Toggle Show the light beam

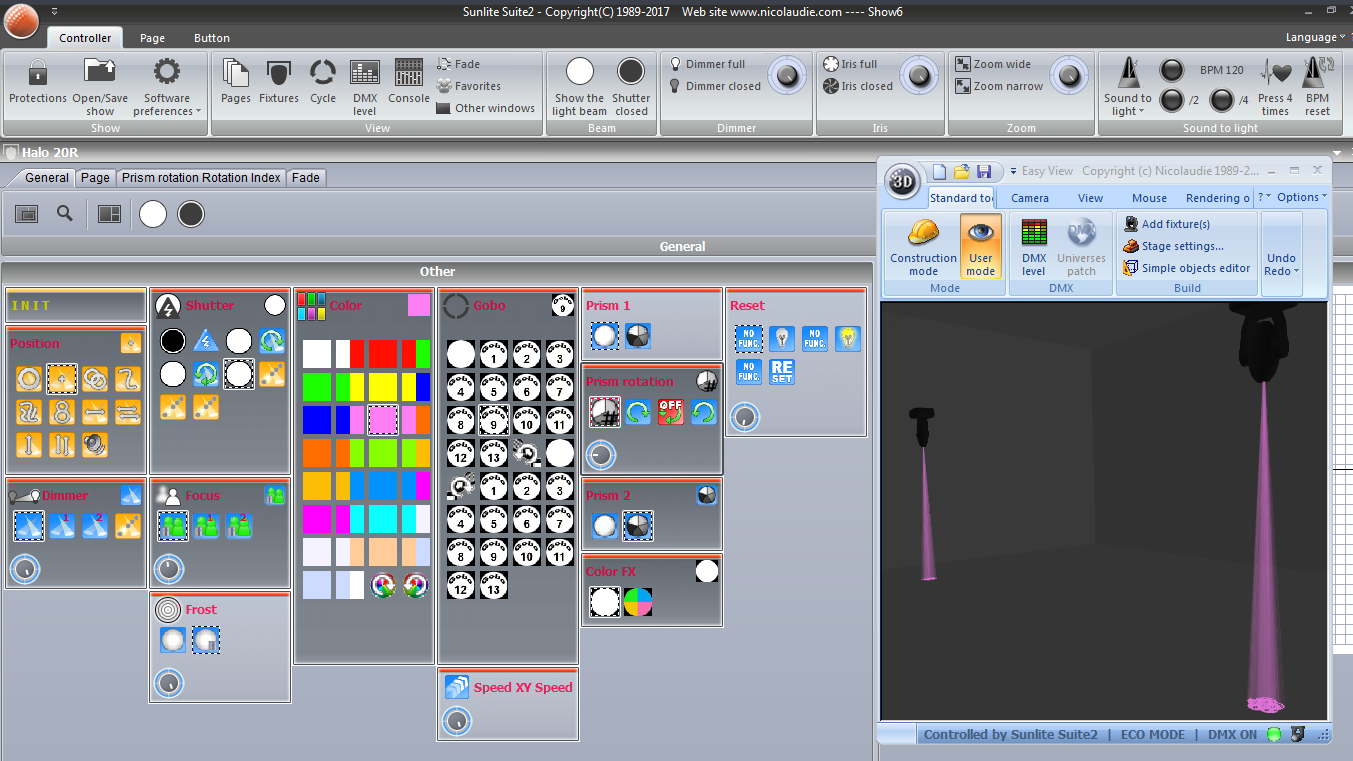tap(579, 87)
